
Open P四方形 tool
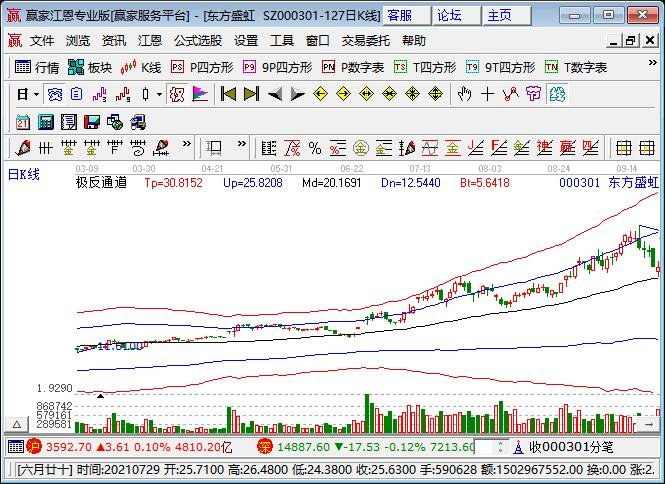202,67
